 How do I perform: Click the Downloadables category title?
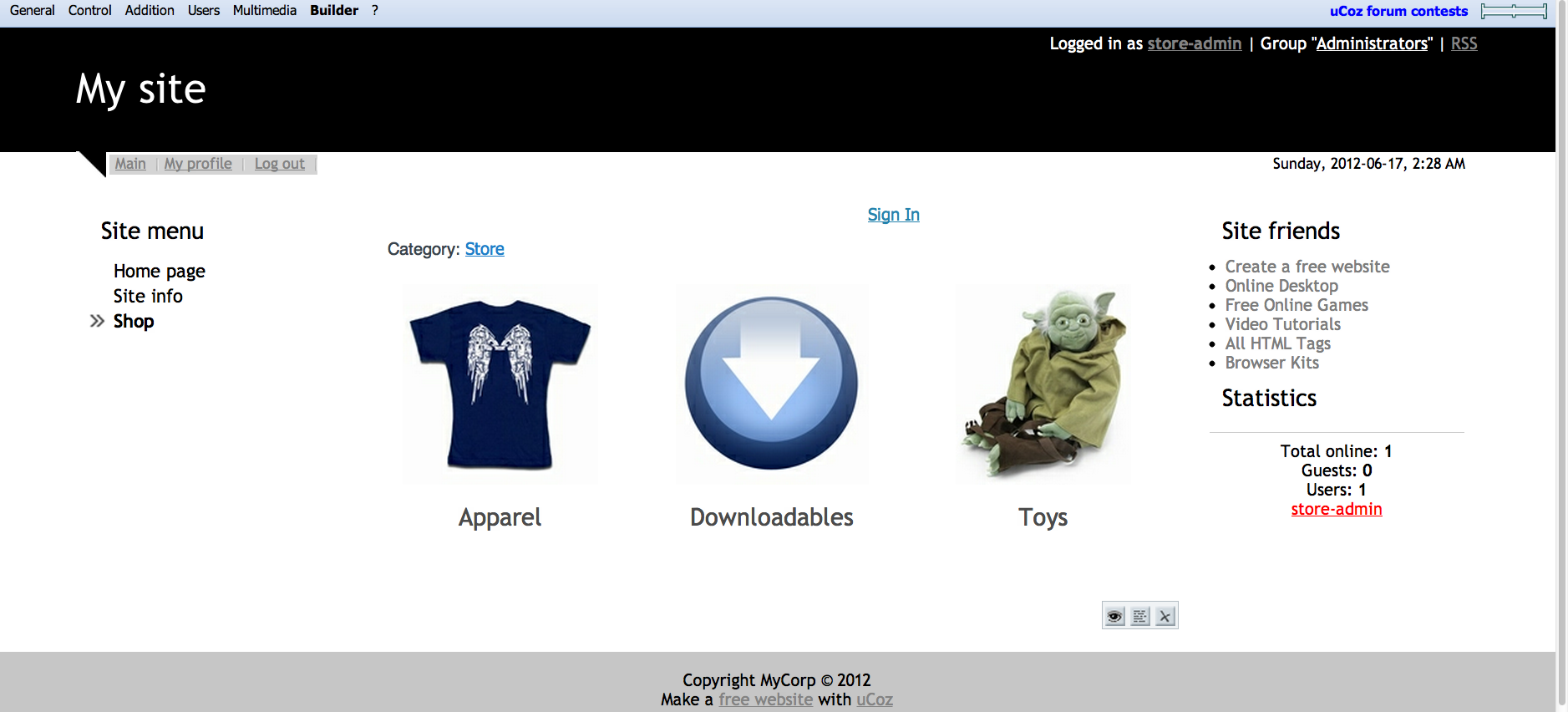(771, 517)
